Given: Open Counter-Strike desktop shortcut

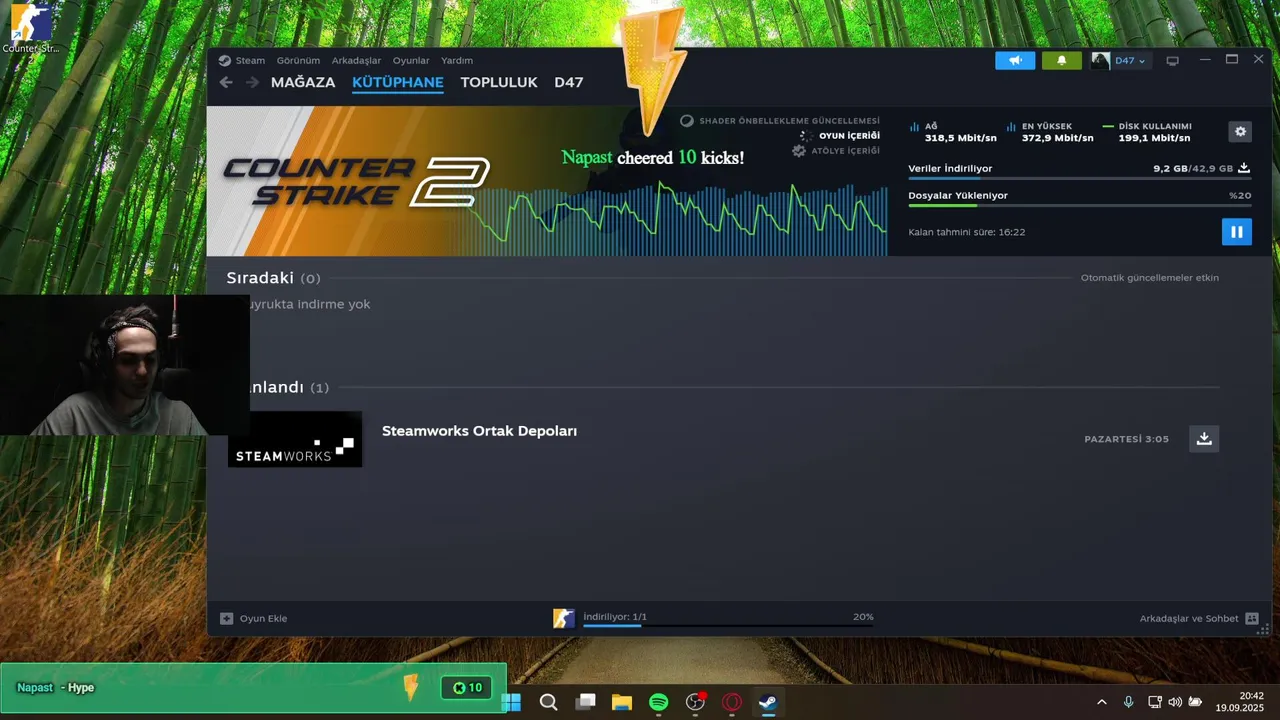Looking at the screenshot, I should coord(30,28).
